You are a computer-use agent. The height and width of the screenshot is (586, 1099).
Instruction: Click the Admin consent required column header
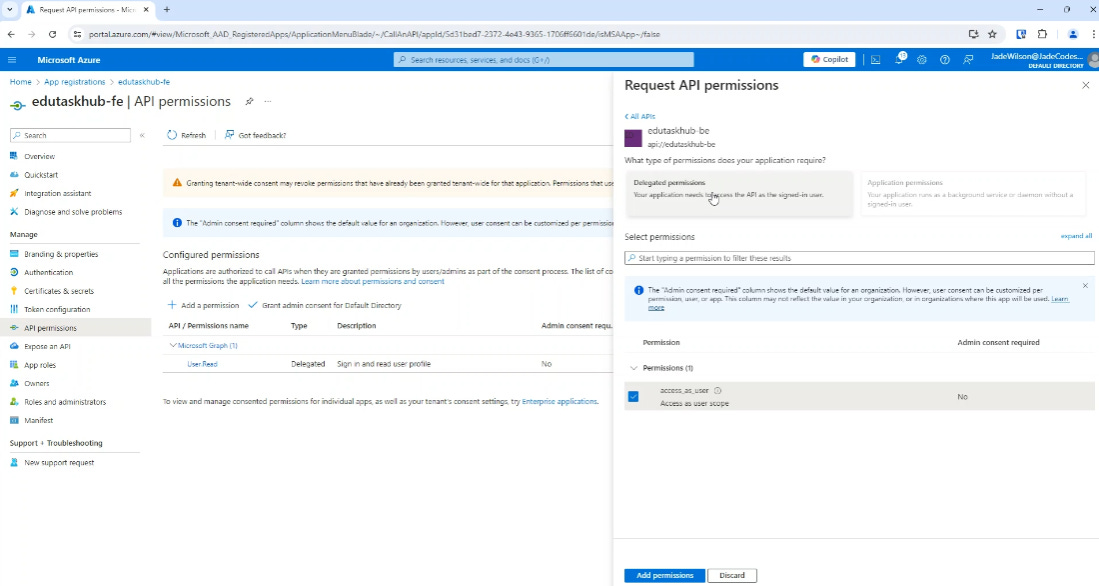pyautogui.click(x=998, y=343)
